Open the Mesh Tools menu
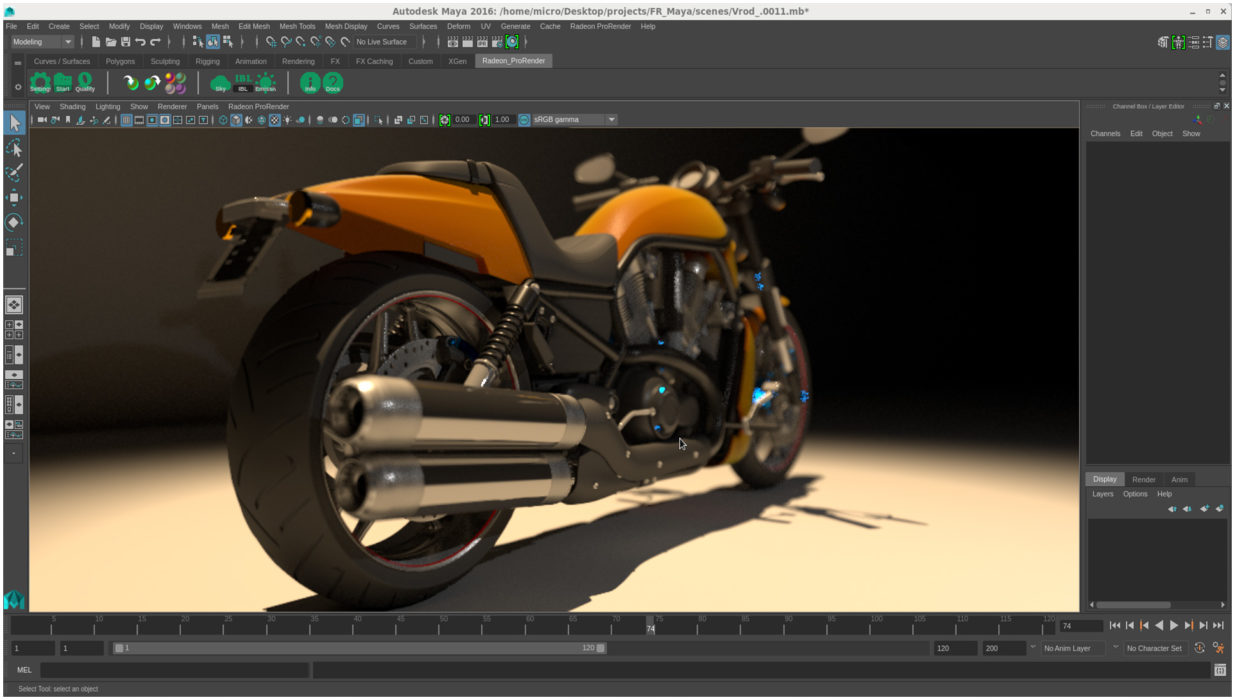The image size is (1235, 700). coord(297,26)
